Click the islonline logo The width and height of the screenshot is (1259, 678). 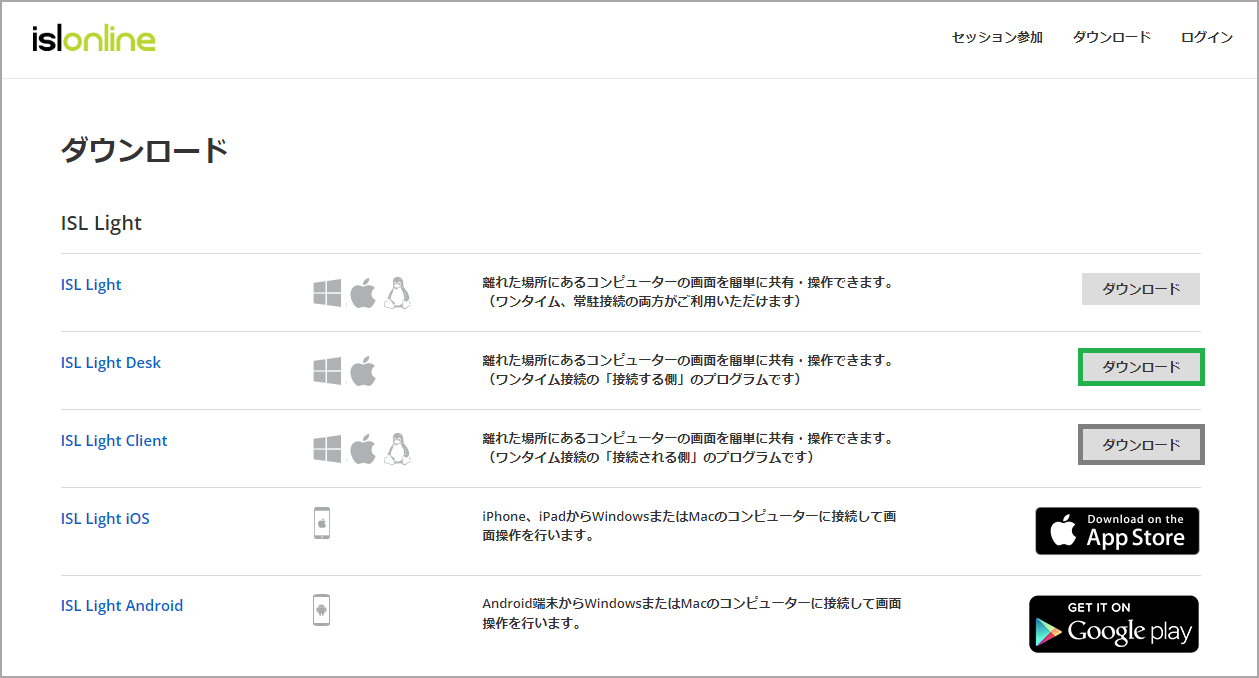click(94, 39)
